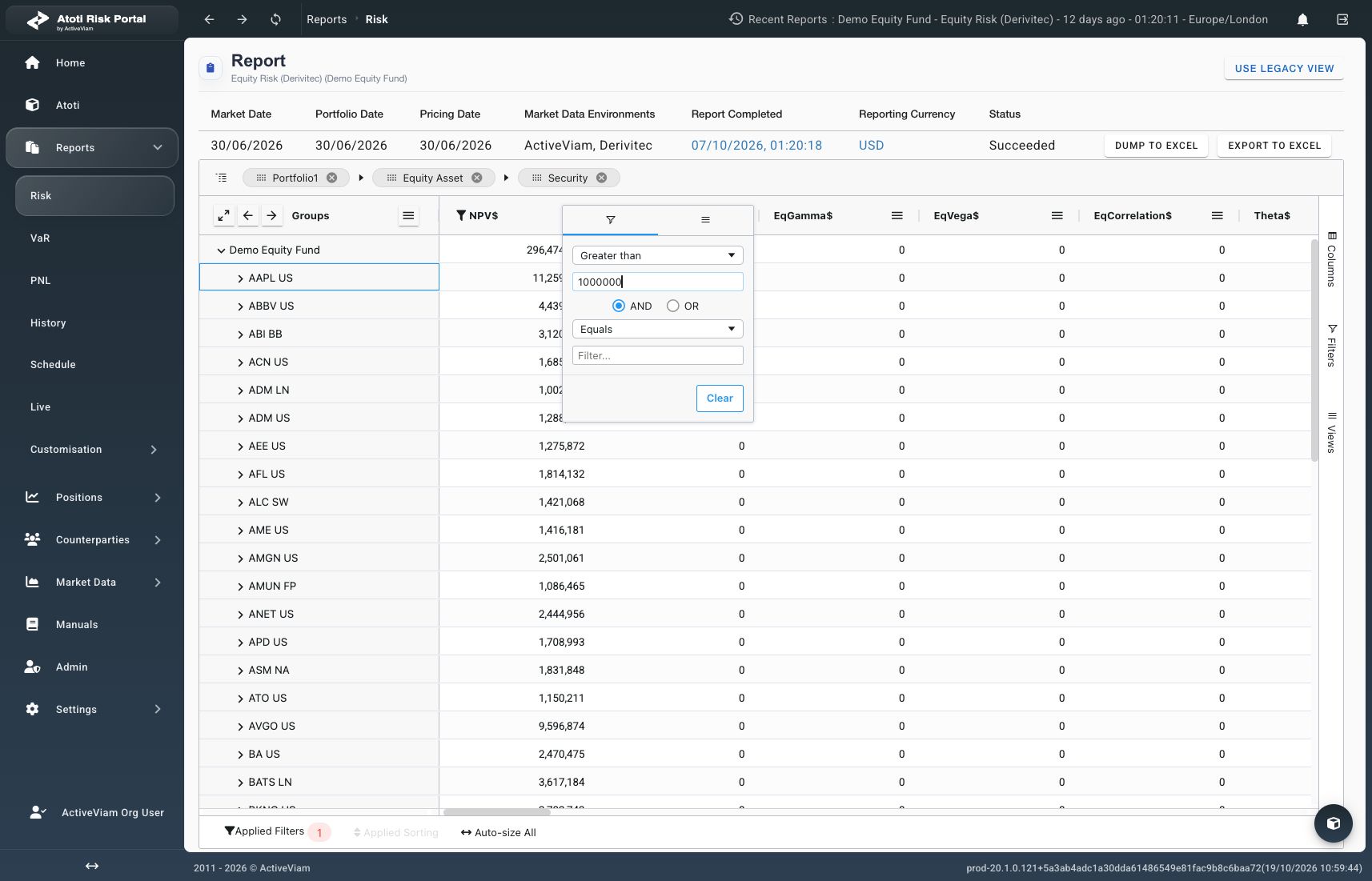Click the Export to Excel button
The image size is (1372, 881).
pos(1274,146)
